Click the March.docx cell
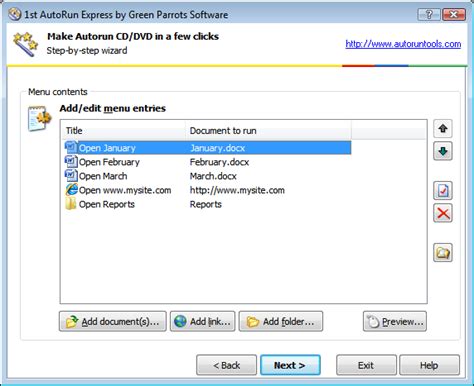474x386 pixels. 213,176
